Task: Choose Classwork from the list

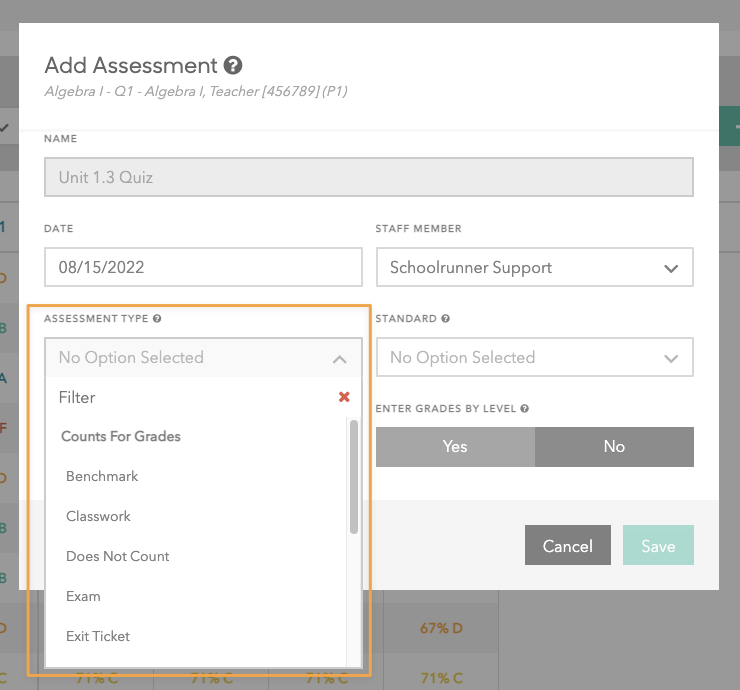Action: pyautogui.click(x=98, y=516)
